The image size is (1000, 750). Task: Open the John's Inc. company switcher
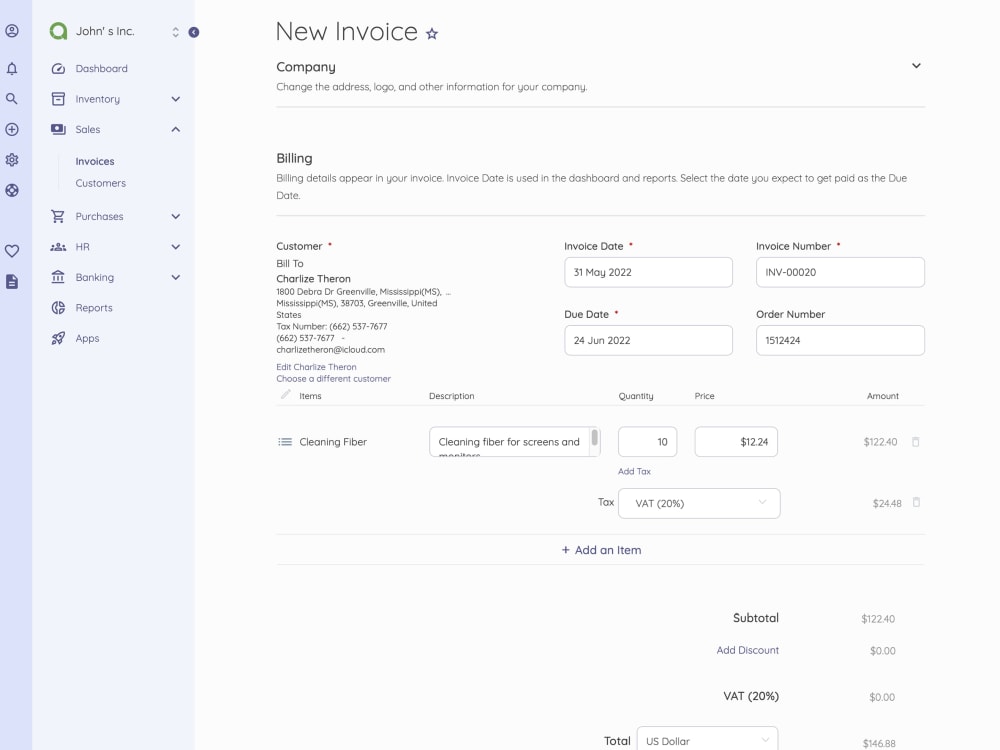pyautogui.click(x=175, y=32)
